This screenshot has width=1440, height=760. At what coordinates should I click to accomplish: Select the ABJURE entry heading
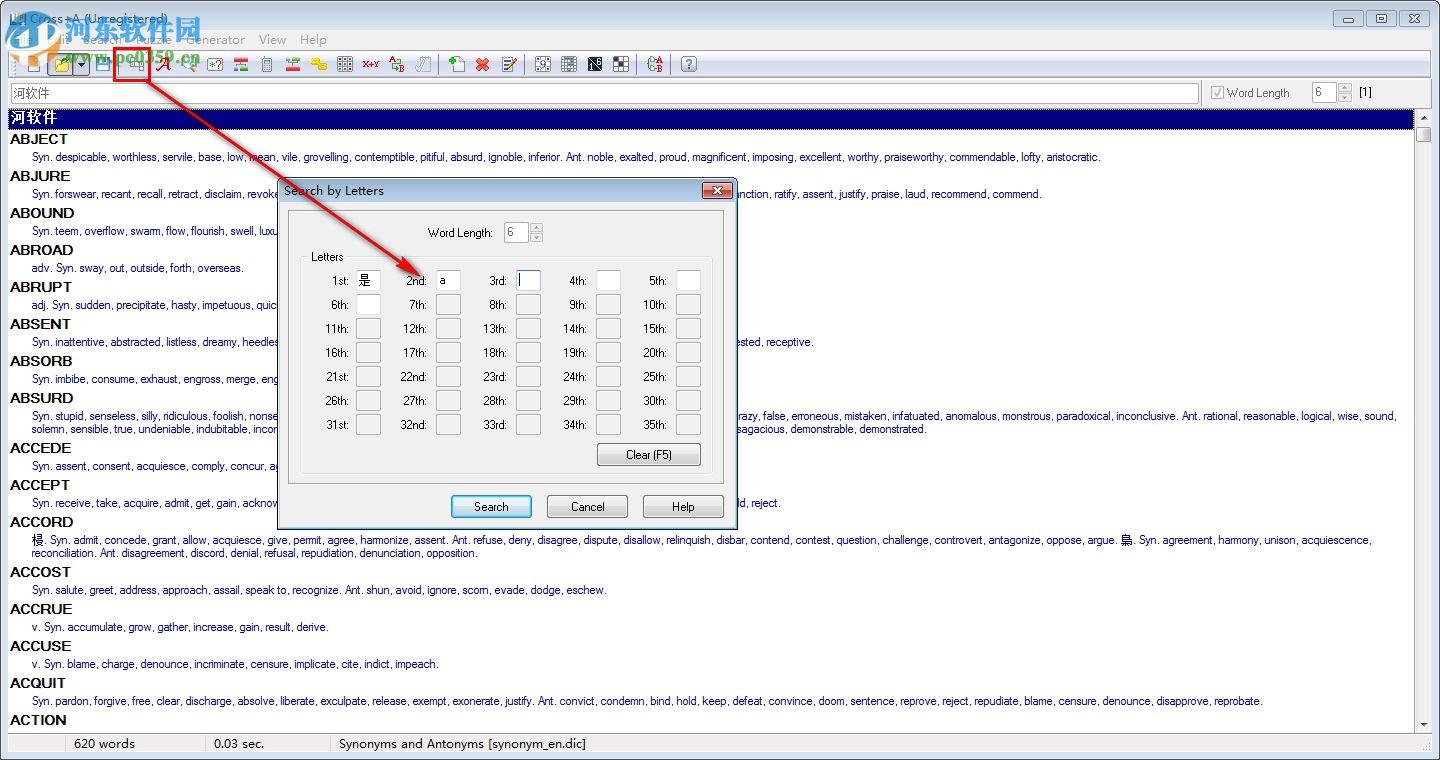(x=40, y=177)
